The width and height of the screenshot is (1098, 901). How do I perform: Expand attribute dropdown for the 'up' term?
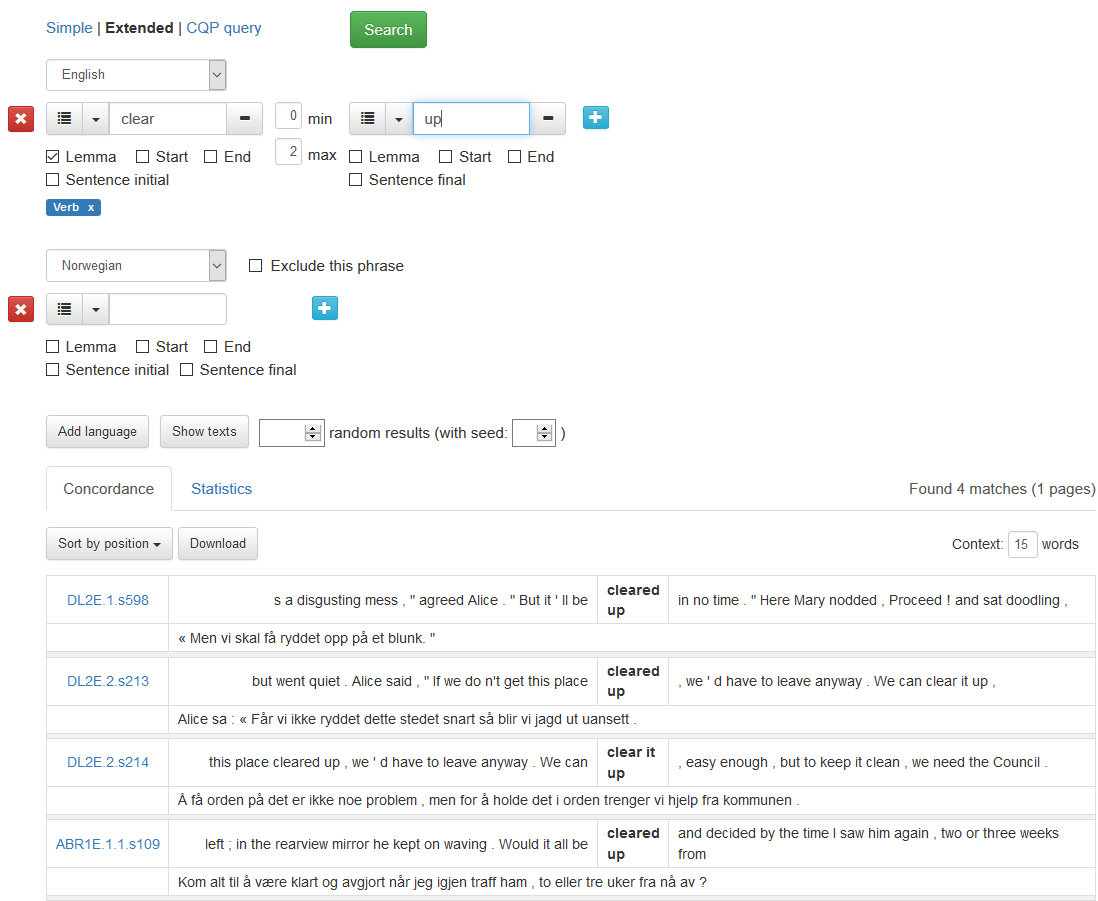click(399, 119)
